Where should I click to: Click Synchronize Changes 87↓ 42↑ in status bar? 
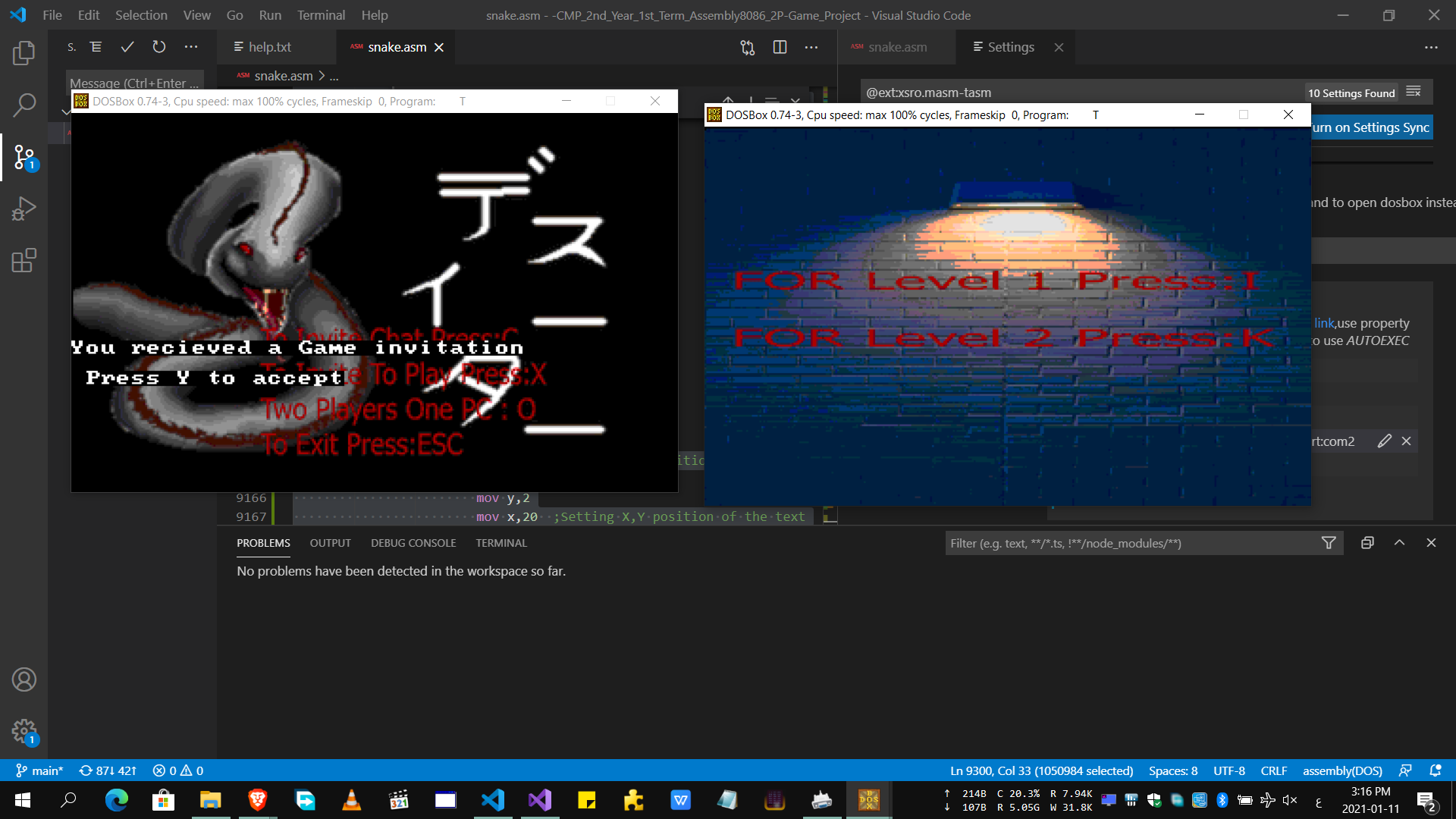[x=108, y=770]
